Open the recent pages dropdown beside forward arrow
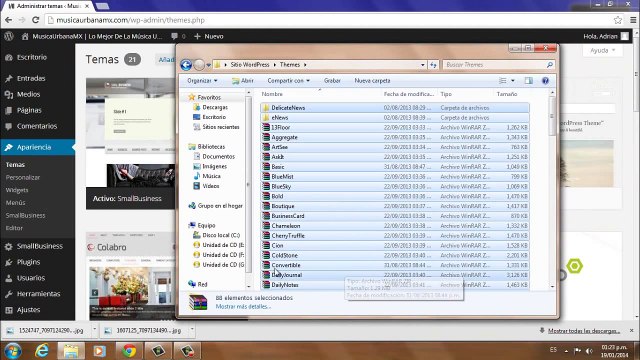 (x=208, y=65)
